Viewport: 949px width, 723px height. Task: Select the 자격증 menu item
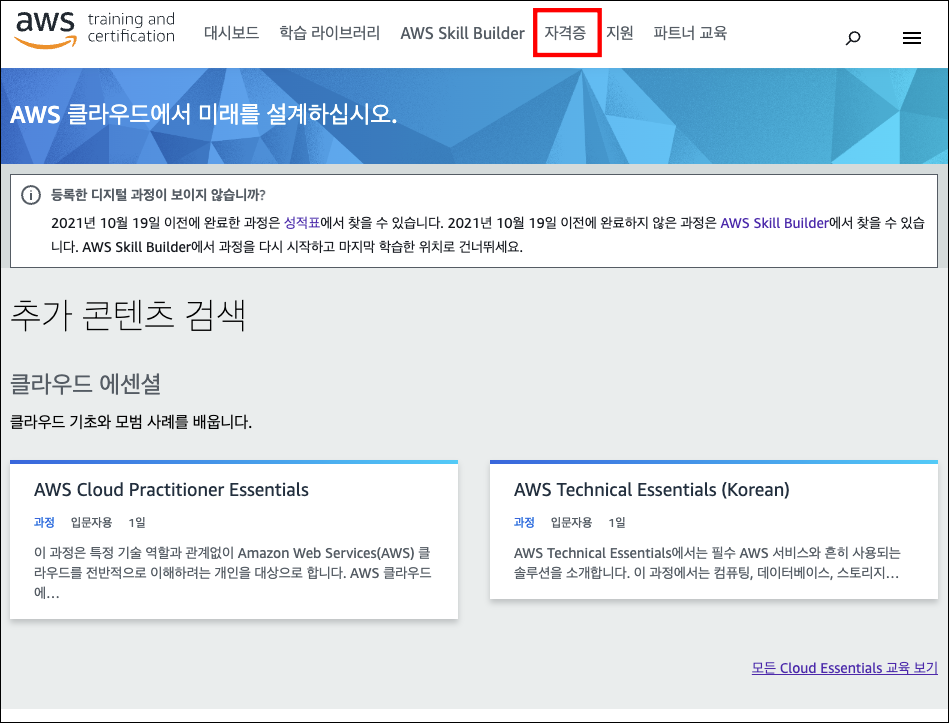click(565, 32)
